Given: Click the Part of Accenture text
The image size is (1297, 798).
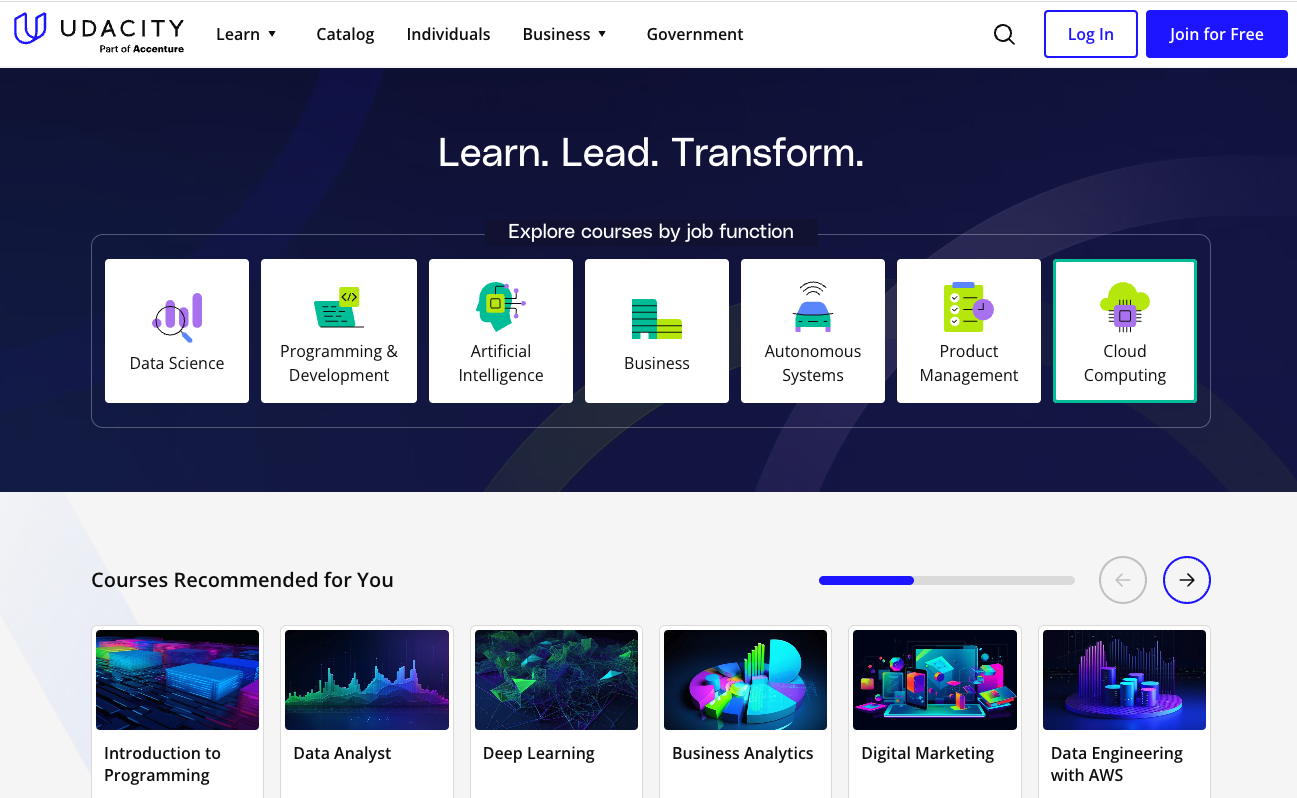Looking at the screenshot, I should pos(141,49).
